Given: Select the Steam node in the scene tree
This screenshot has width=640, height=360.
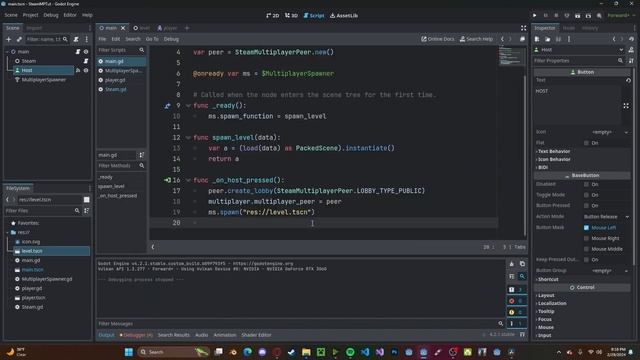Looking at the screenshot, I should pyautogui.click(x=29, y=61).
